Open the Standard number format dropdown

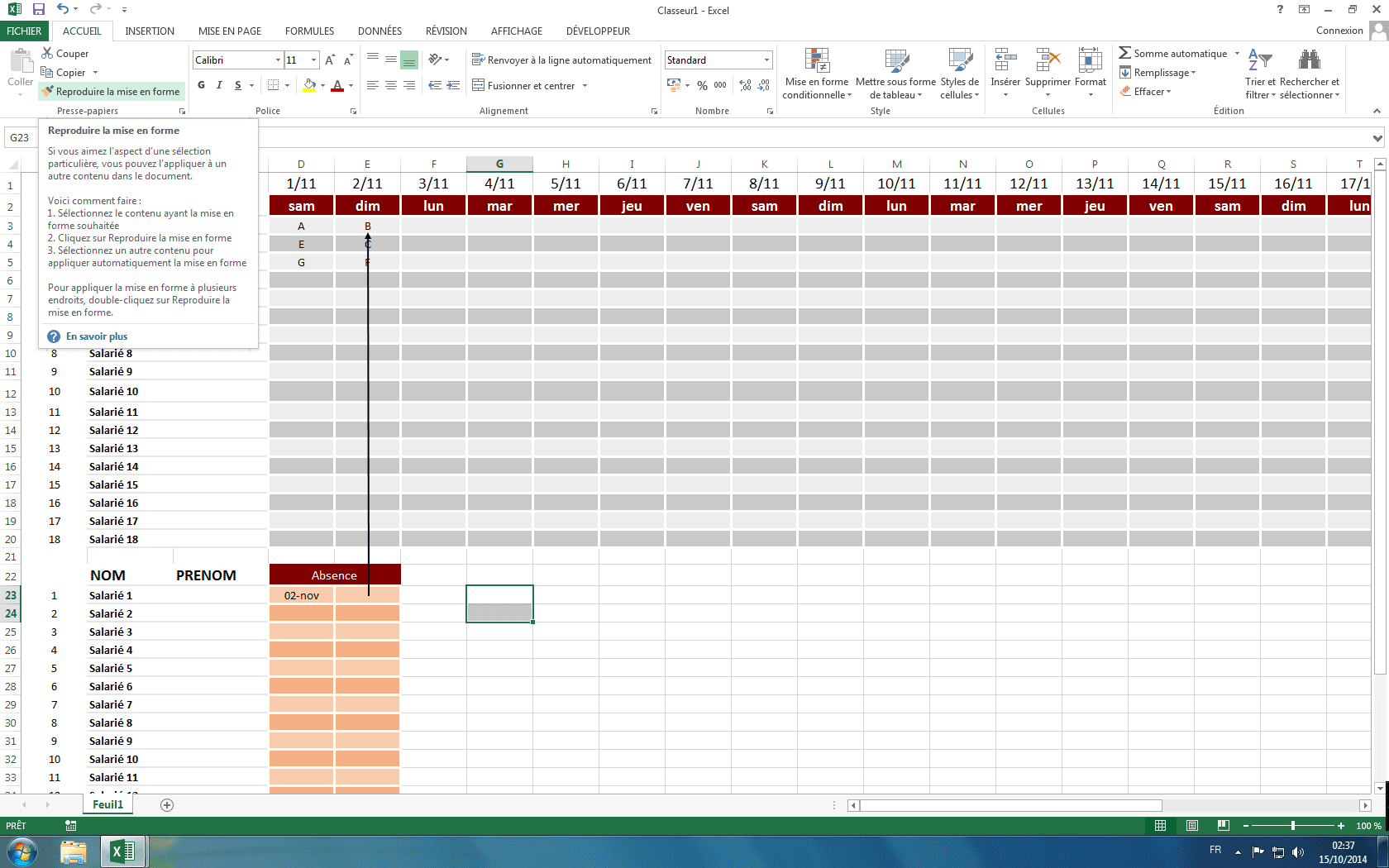pyautogui.click(x=766, y=60)
